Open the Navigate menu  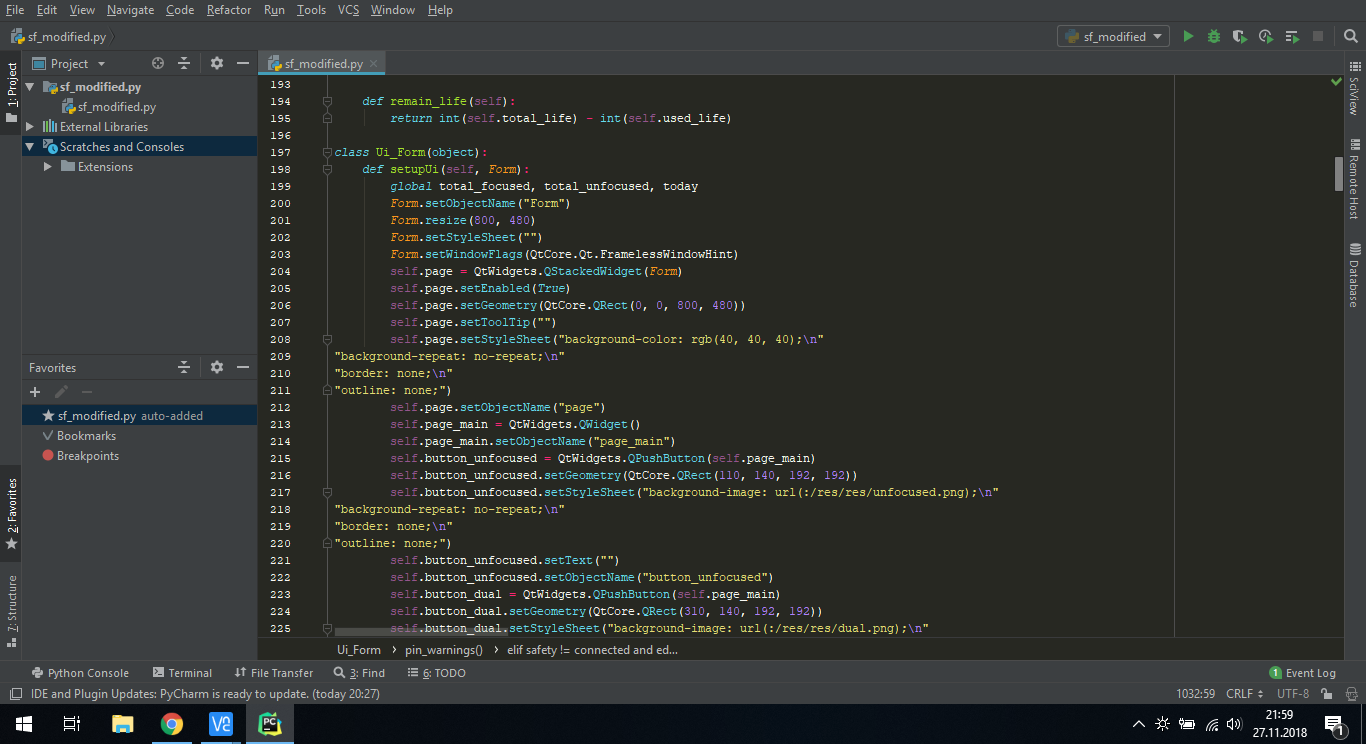click(x=130, y=10)
